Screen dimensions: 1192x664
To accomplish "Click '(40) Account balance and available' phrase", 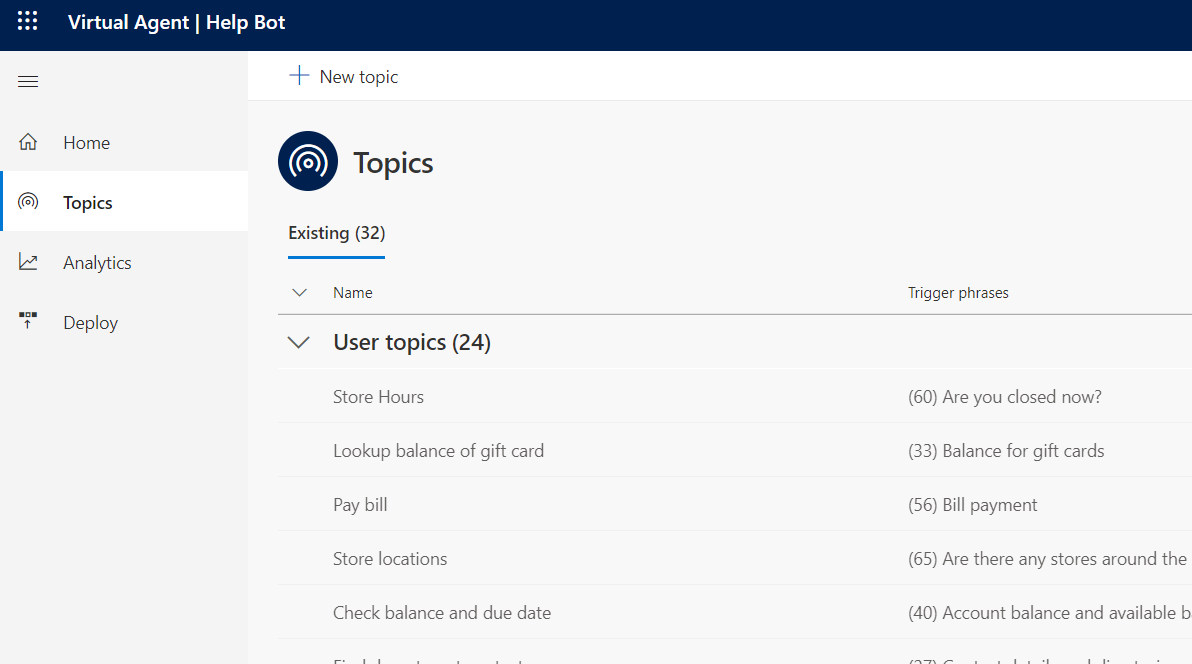I will [1049, 613].
